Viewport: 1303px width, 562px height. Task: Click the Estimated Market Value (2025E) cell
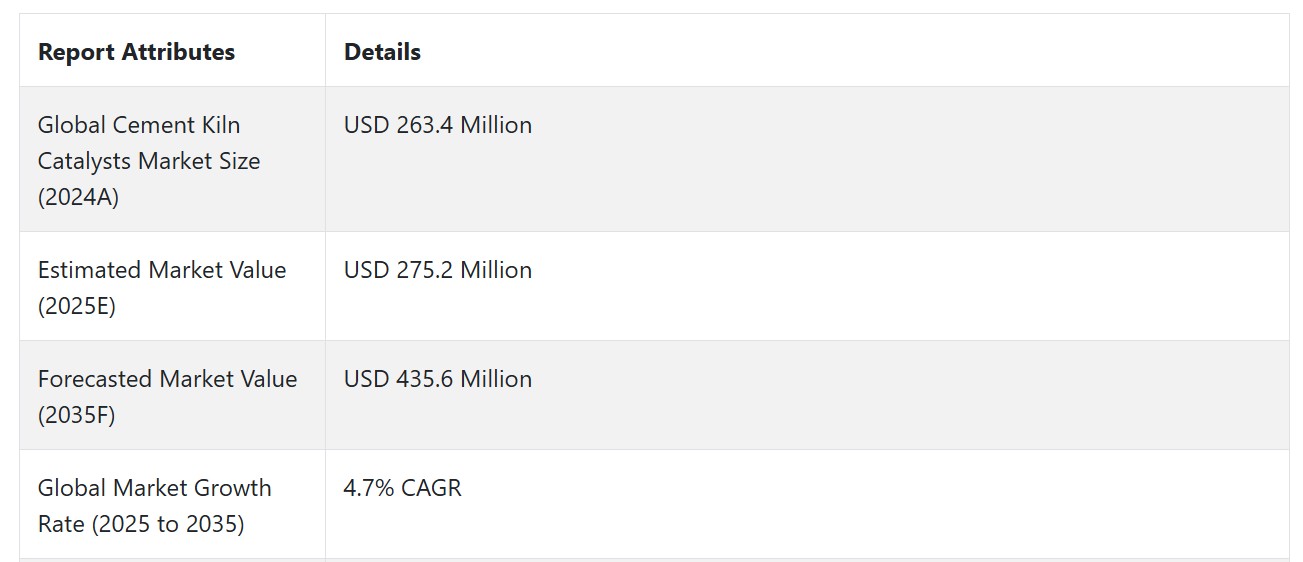[172, 287]
